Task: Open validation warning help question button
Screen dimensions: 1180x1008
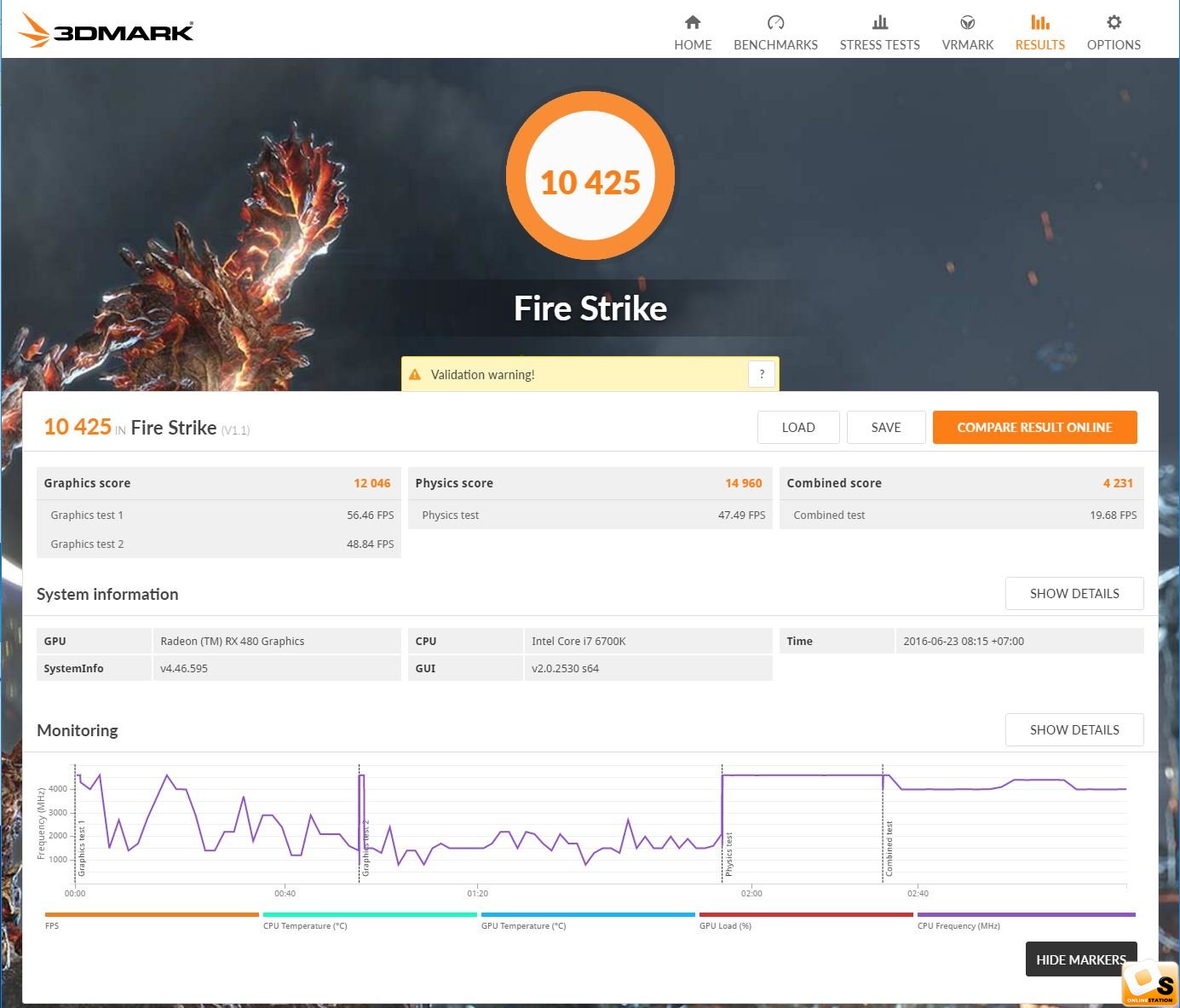Action: (762, 374)
